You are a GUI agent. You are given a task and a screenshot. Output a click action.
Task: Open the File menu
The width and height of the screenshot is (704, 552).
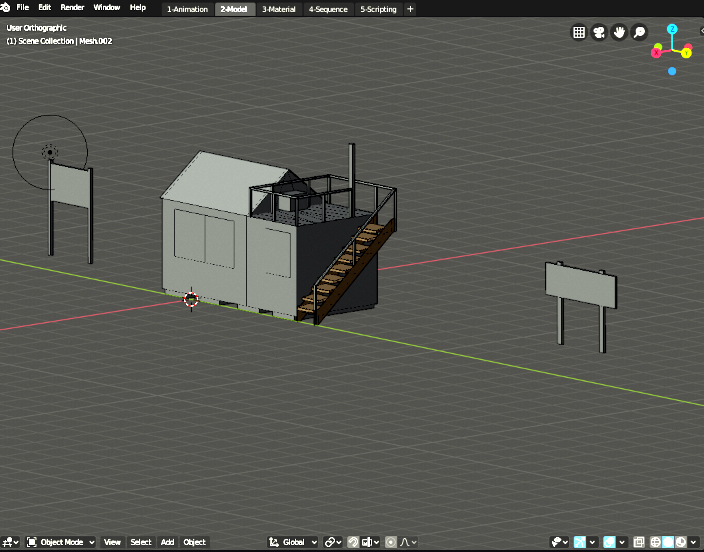(22, 7)
